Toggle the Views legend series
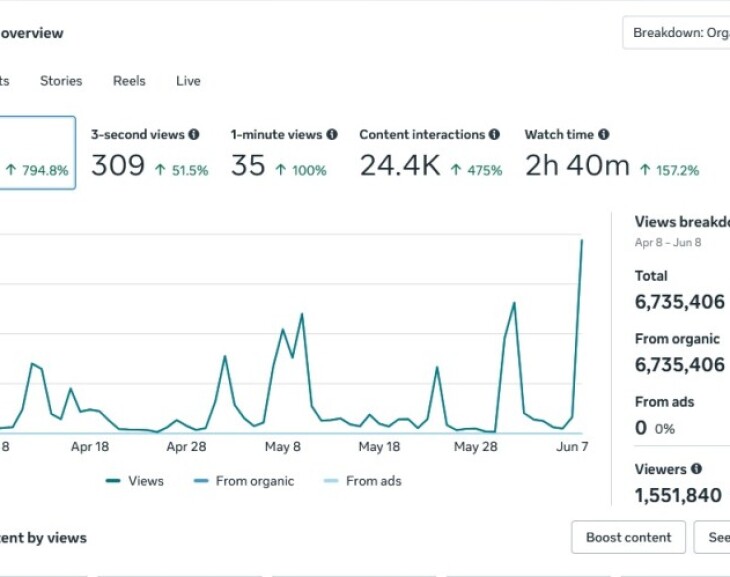Screen dimensions: 730x577 coord(135,481)
